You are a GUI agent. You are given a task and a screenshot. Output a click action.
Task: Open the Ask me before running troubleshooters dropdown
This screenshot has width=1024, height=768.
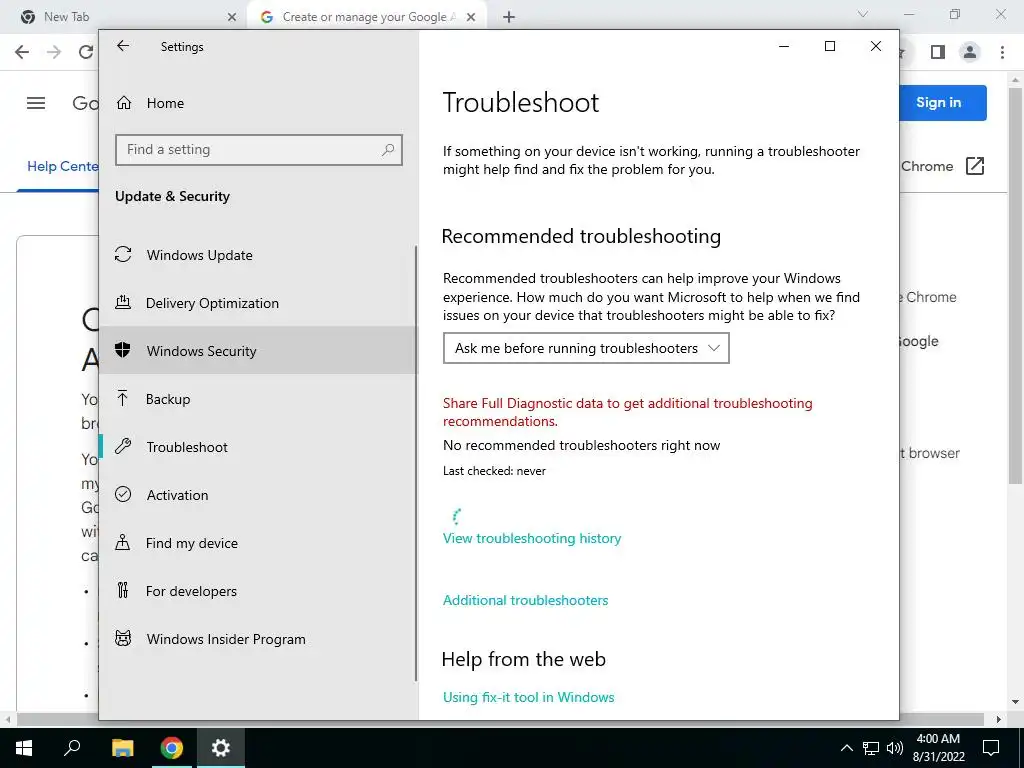(x=586, y=348)
